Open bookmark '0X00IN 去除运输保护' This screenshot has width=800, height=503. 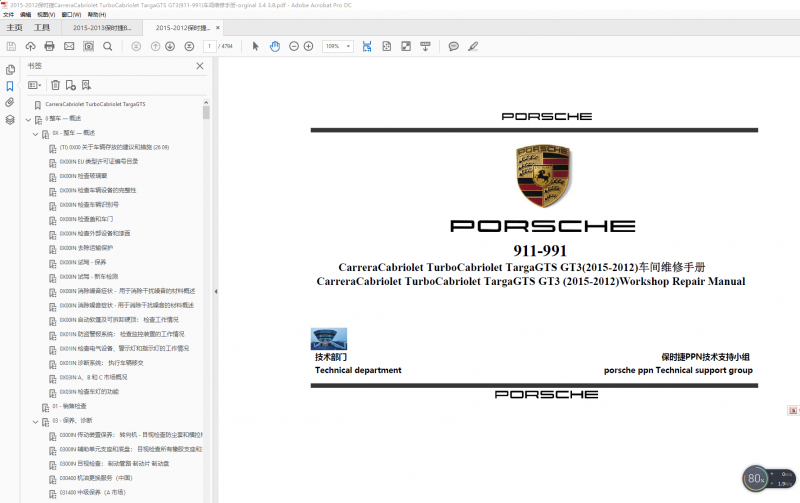[86, 248]
